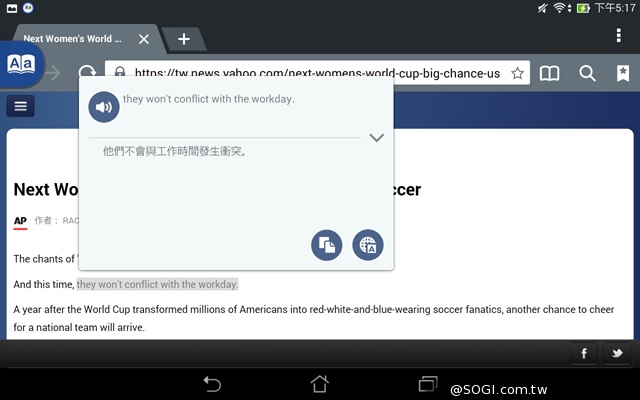Share the article on Twitter
The height and width of the screenshot is (400, 640).
pos(617,353)
